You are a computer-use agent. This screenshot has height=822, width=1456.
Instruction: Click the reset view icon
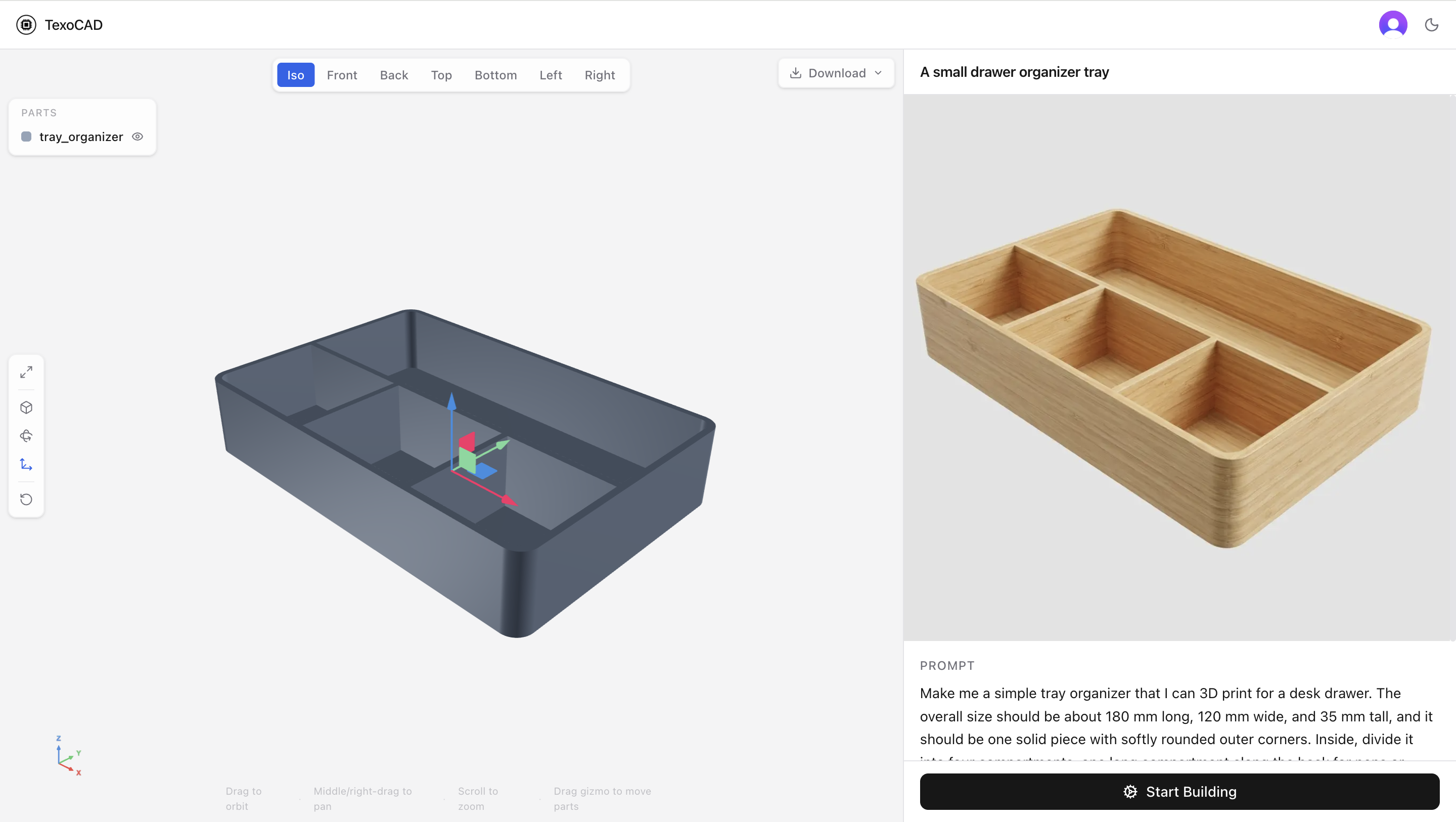pos(26,499)
